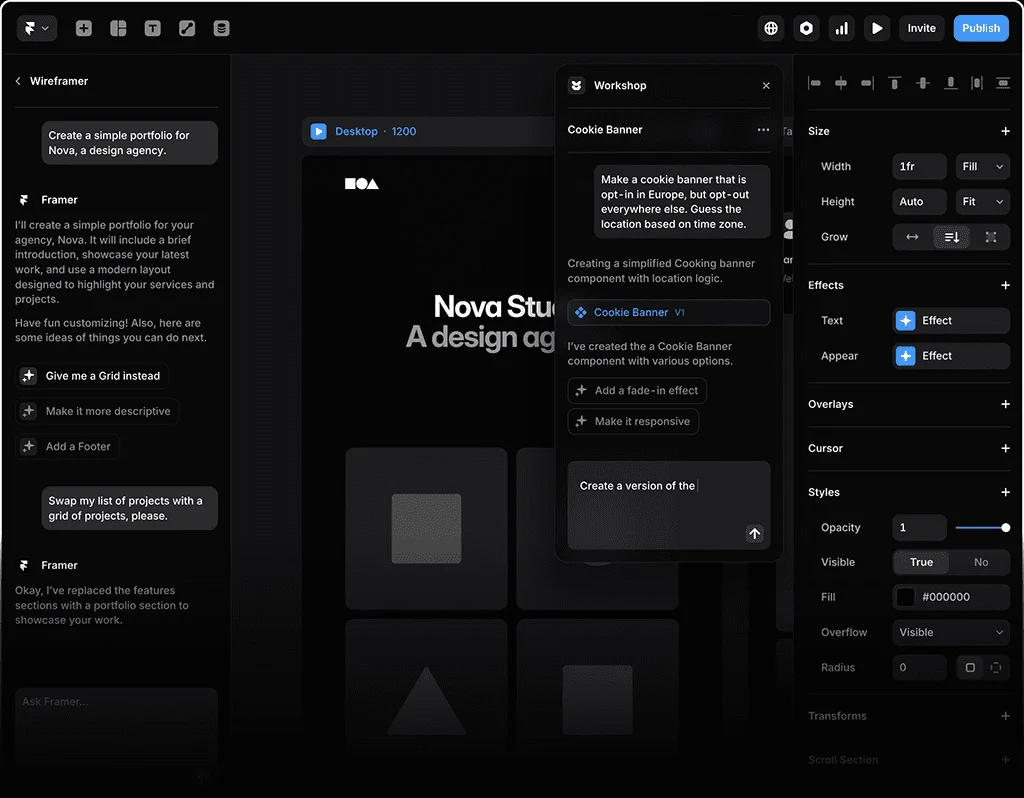Open the CMS database icon

221,28
